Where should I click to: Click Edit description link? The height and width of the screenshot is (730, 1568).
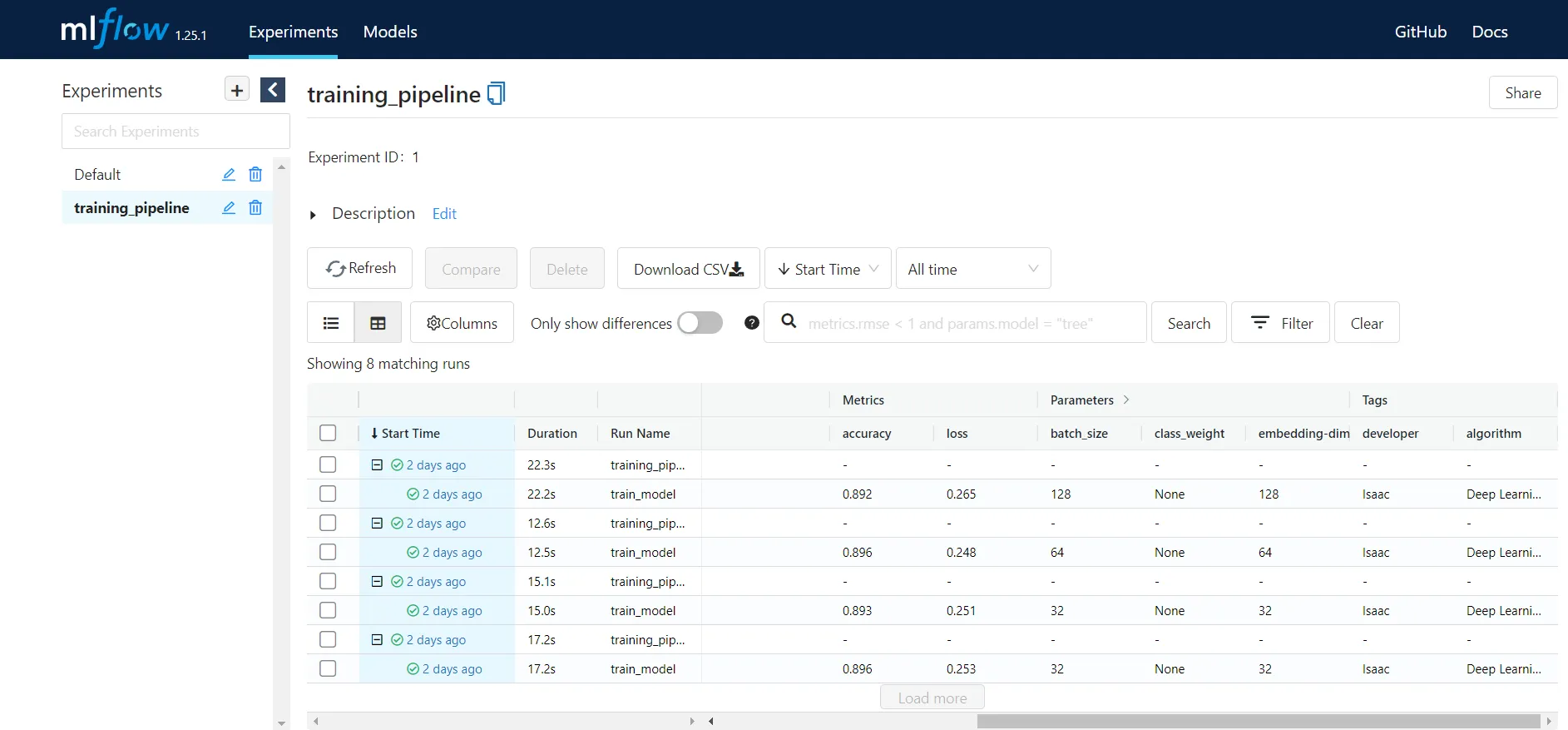pos(444,214)
